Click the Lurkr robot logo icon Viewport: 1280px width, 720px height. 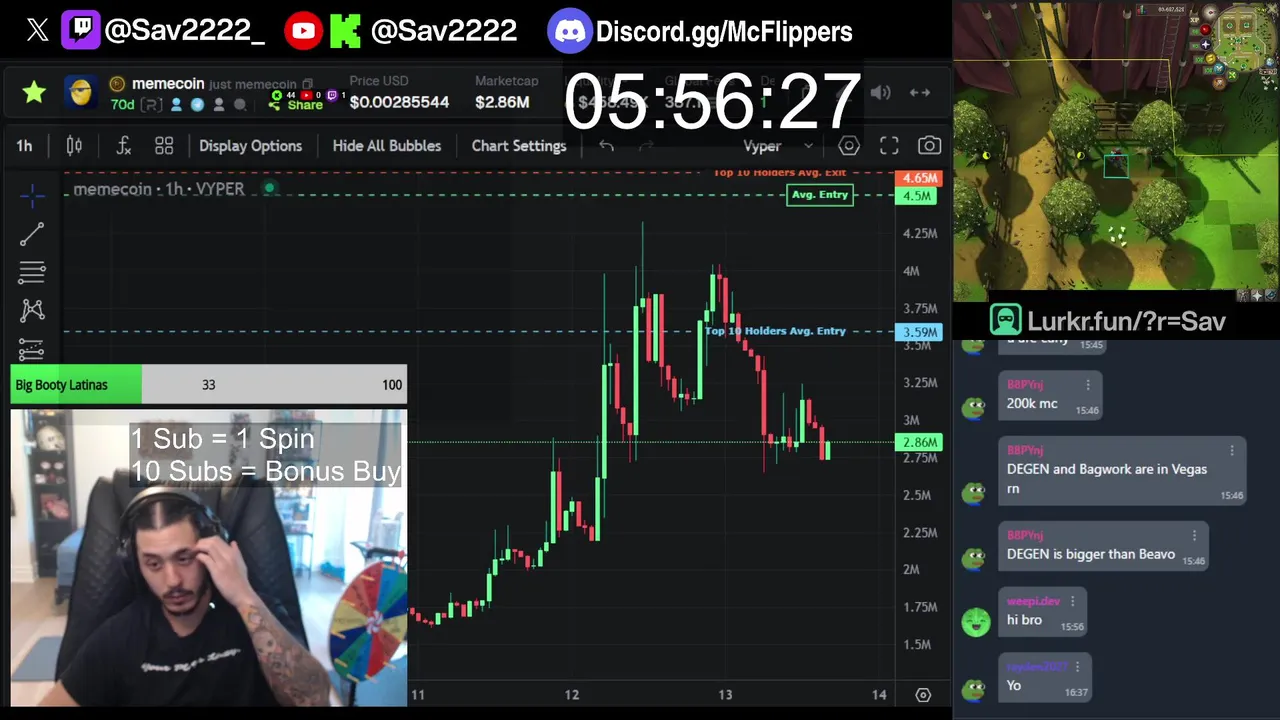1005,321
